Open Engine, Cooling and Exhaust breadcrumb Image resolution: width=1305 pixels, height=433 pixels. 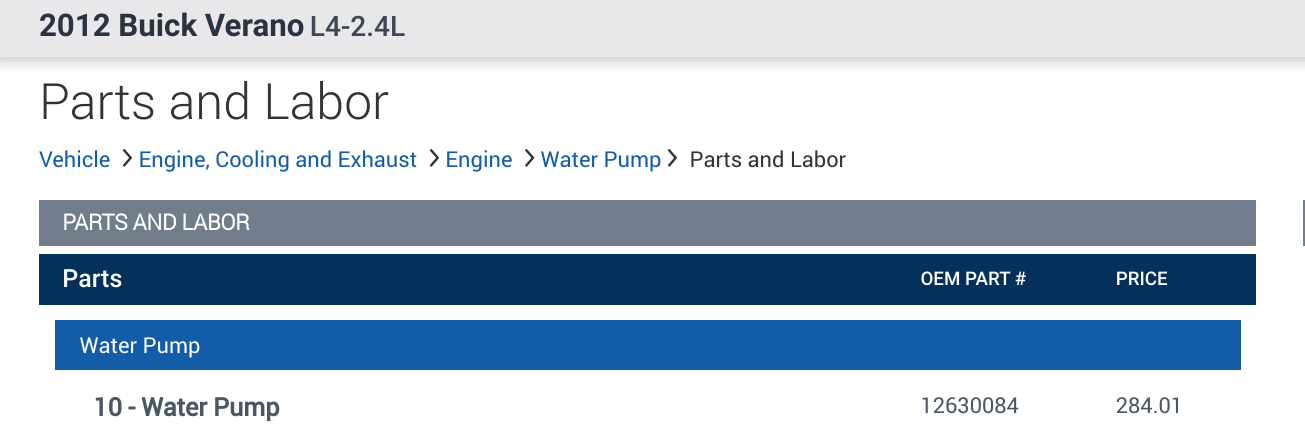(x=277, y=160)
